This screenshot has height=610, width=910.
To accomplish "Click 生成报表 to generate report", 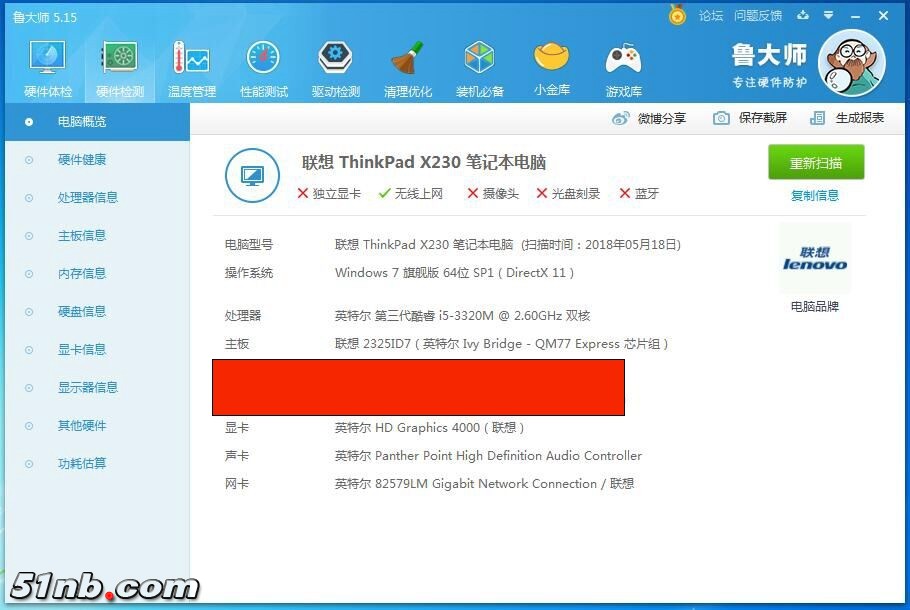I will [847, 118].
